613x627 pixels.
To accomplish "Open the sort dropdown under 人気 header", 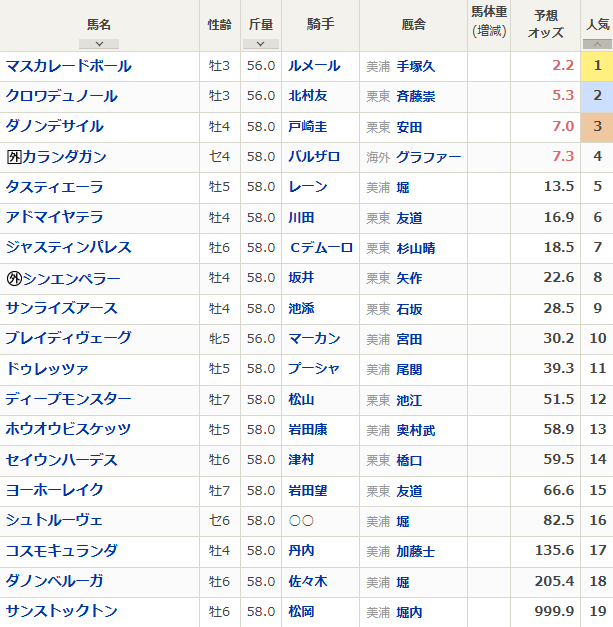I will tap(596, 44).
